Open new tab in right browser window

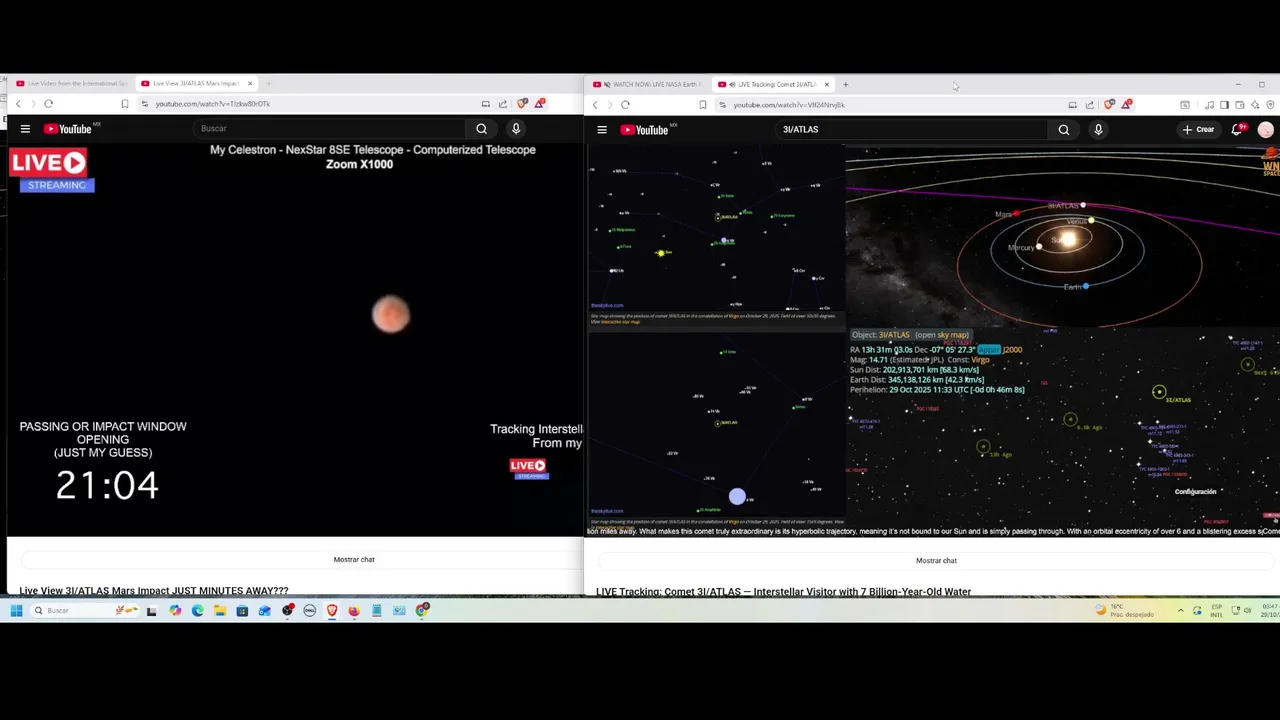point(845,84)
